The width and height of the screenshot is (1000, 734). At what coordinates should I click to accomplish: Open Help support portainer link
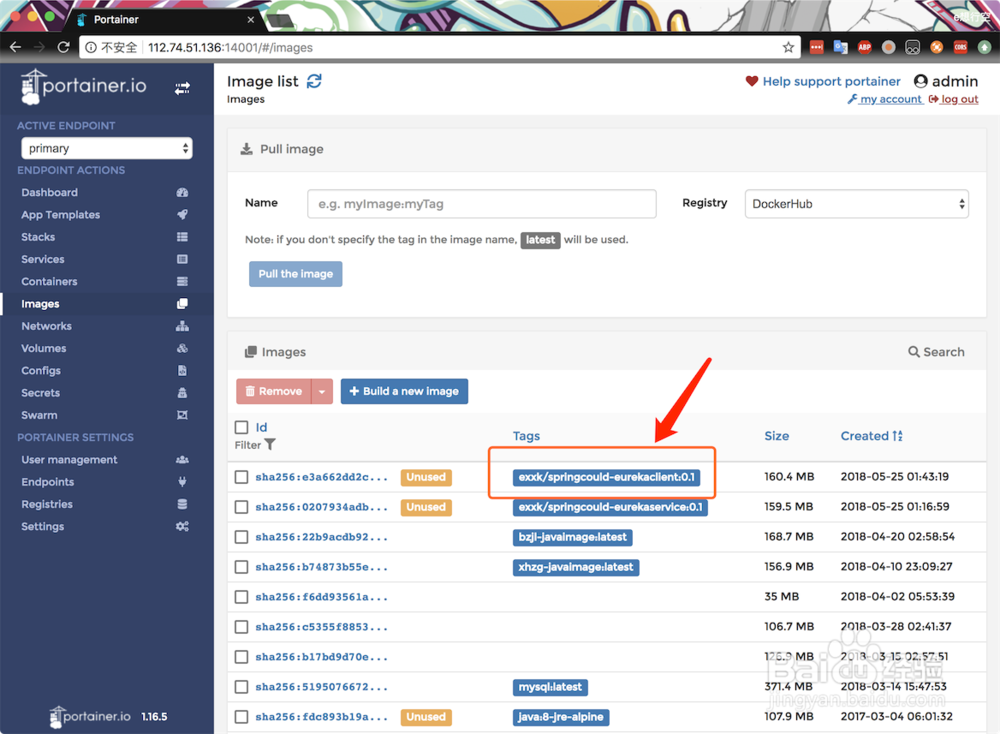[832, 82]
